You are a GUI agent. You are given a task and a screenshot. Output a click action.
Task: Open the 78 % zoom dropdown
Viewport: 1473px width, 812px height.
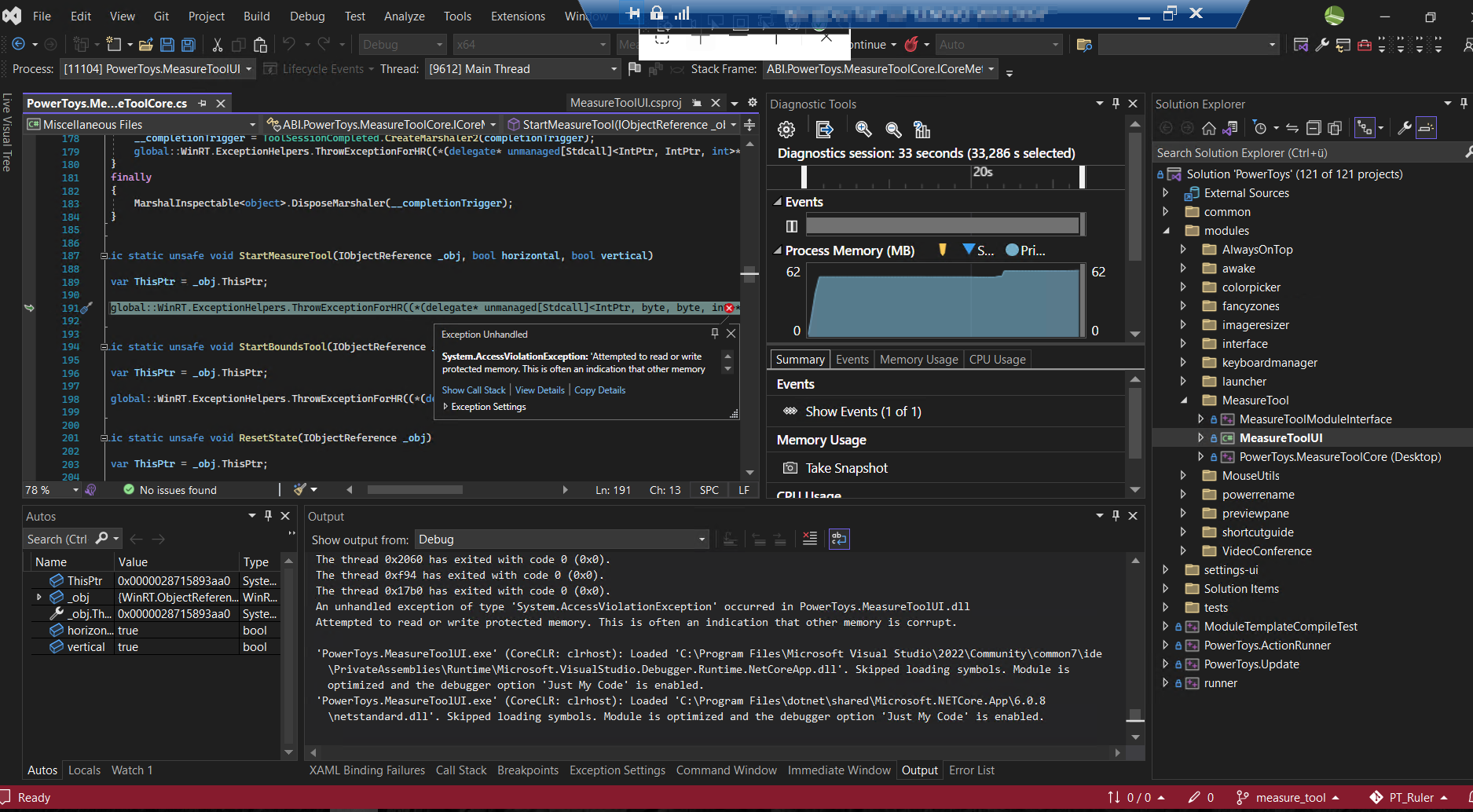tap(52, 490)
